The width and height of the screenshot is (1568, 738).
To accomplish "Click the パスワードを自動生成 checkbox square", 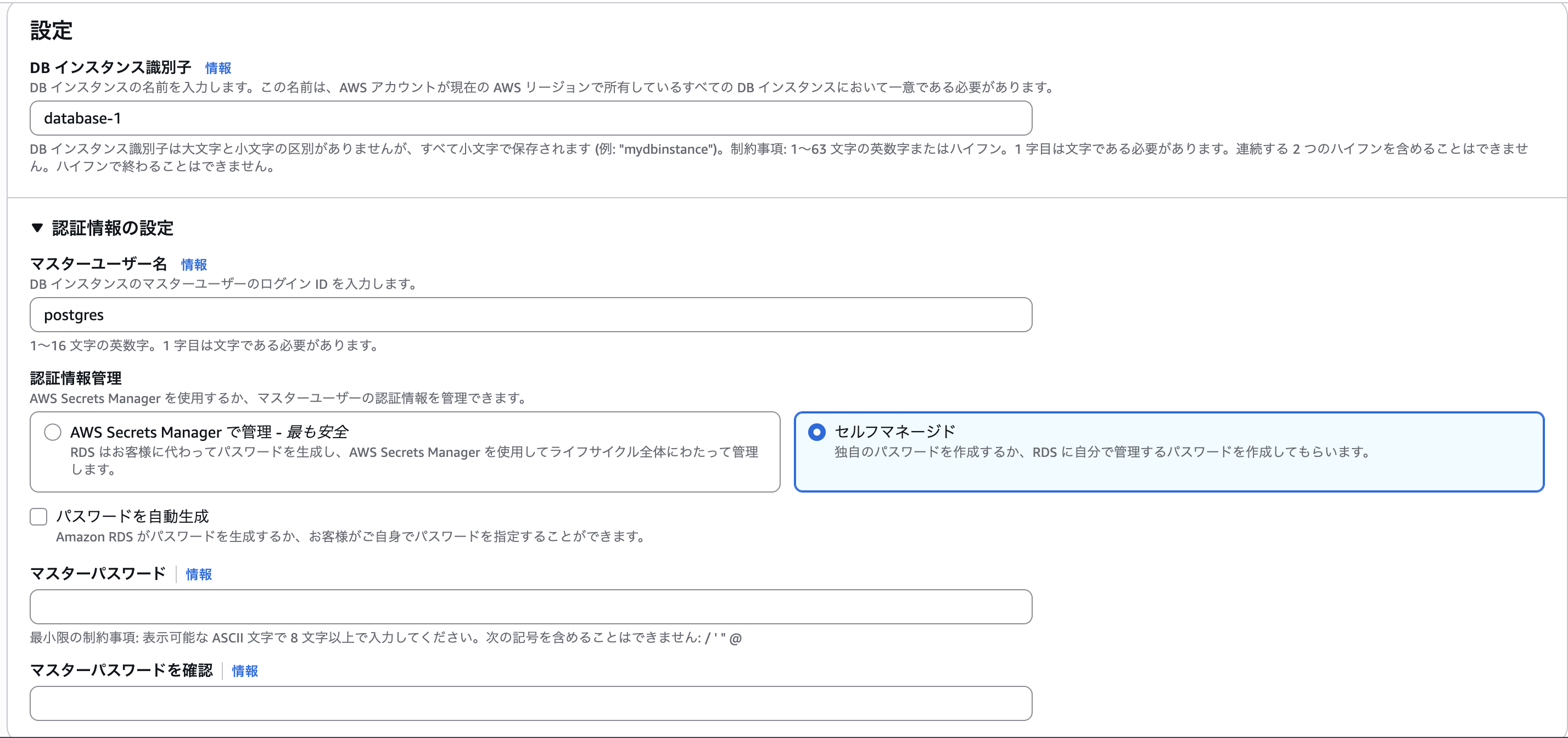I will [x=38, y=516].
